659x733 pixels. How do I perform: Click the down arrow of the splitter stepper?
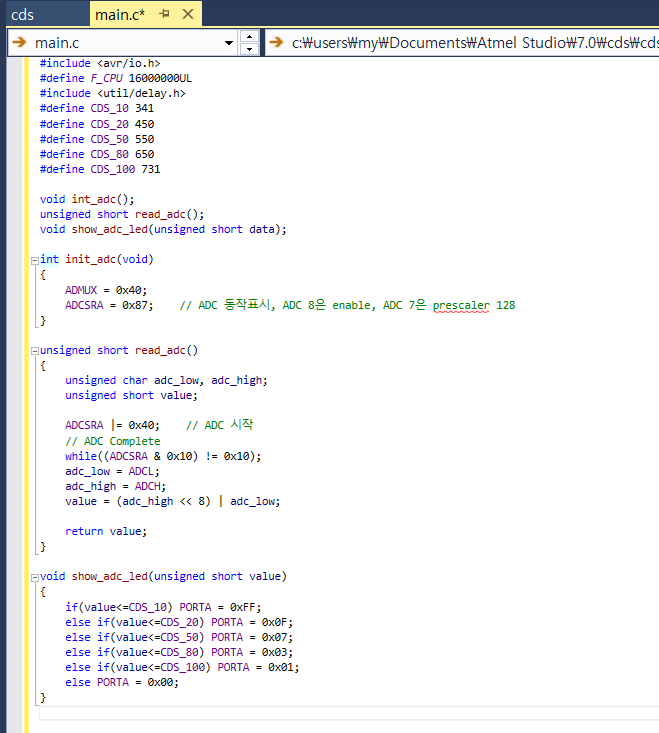[250, 49]
